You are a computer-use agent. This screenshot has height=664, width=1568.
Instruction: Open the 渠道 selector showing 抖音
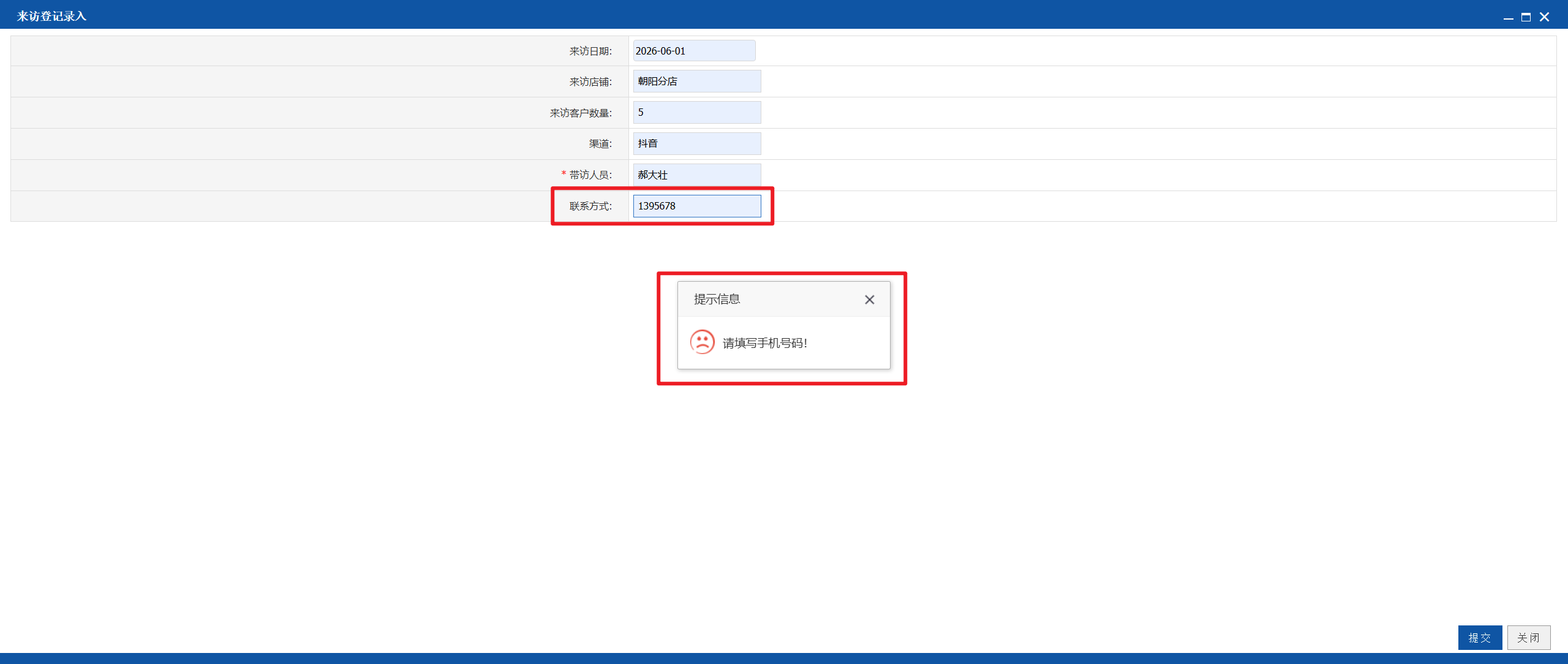coord(697,144)
